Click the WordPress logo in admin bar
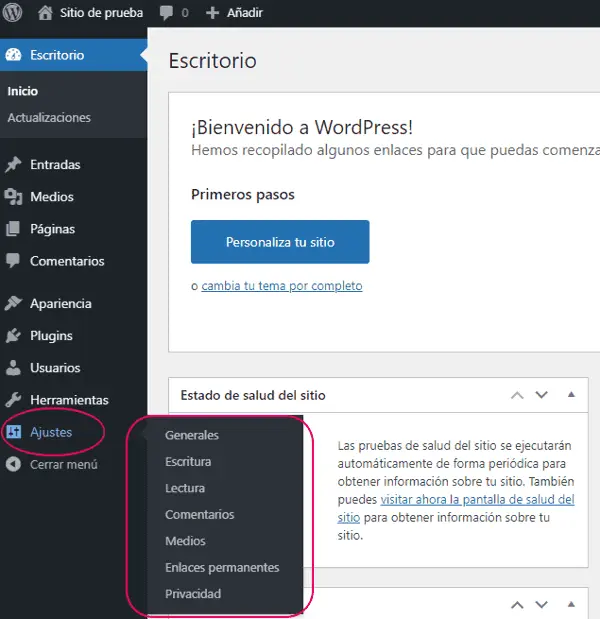The image size is (600, 619). [x=13, y=14]
